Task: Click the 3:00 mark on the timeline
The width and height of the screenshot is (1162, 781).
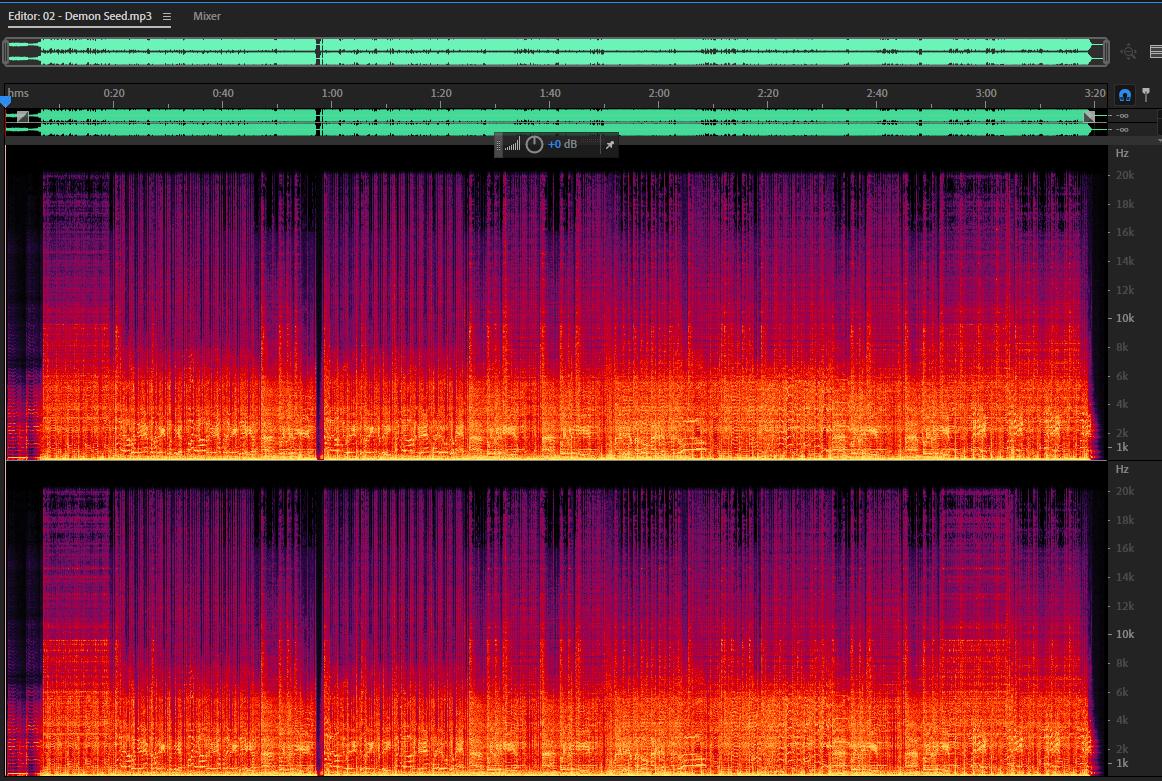Action: pyautogui.click(x=986, y=93)
